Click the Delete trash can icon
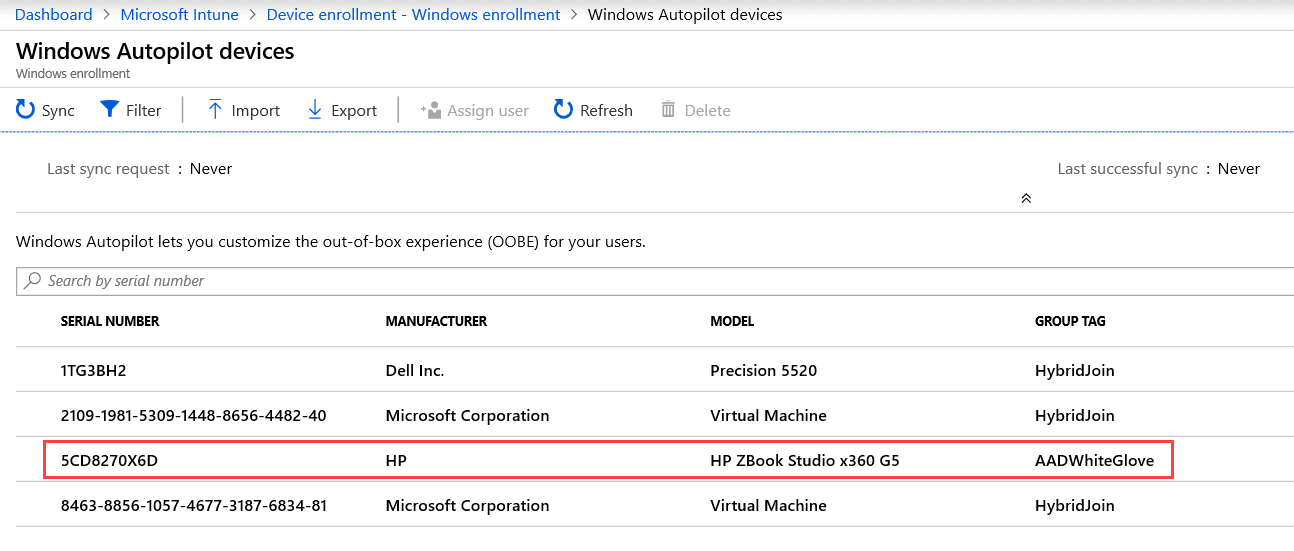The height and width of the screenshot is (551, 1294). pyautogui.click(x=668, y=109)
